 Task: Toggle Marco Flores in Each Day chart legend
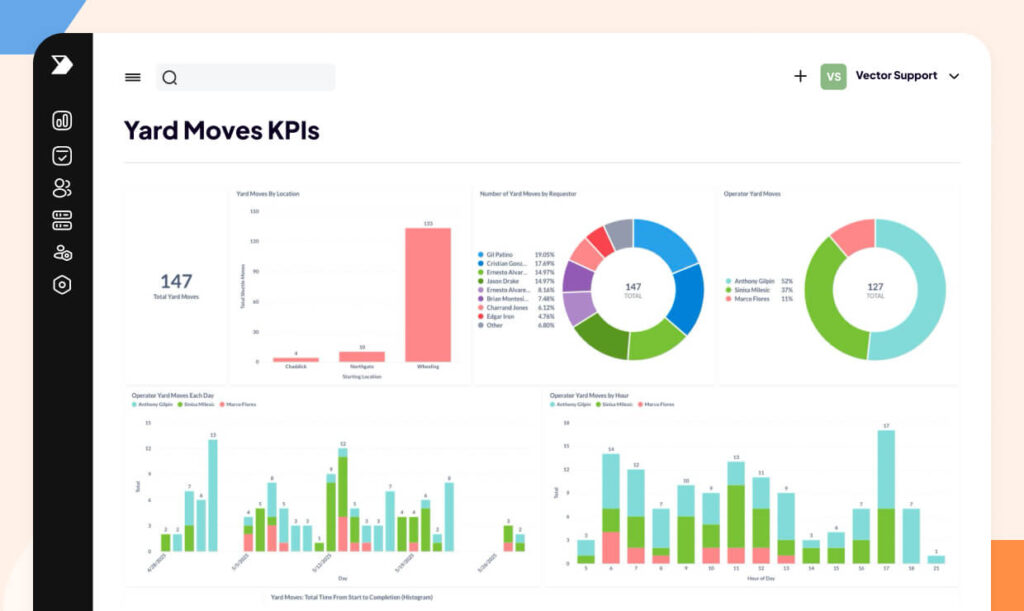(x=238, y=405)
